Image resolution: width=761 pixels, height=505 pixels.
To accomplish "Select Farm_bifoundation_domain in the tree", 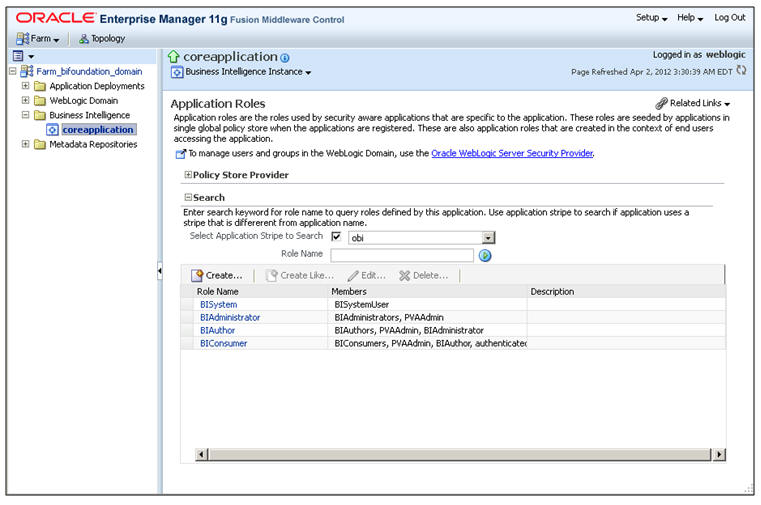I will coord(89,72).
